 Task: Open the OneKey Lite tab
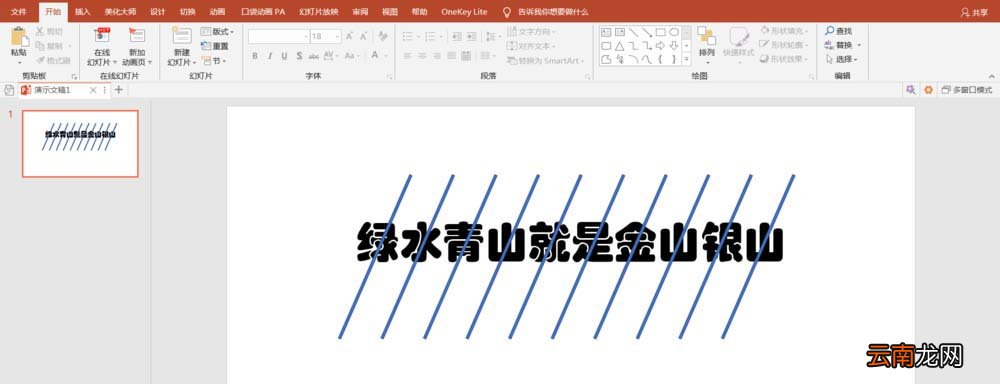click(x=464, y=12)
